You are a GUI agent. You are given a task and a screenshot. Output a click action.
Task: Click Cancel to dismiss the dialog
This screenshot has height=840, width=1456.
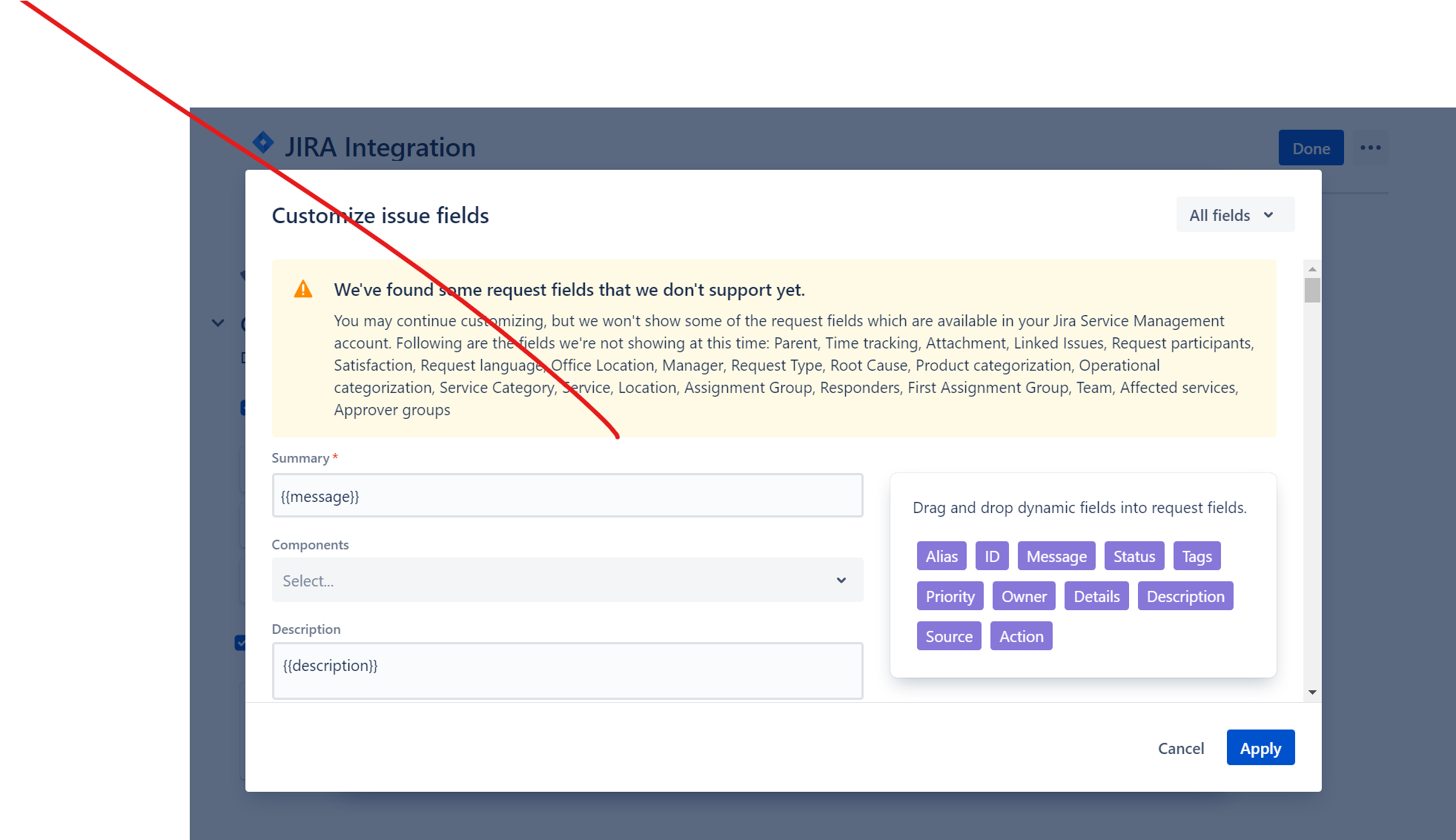tap(1181, 748)
